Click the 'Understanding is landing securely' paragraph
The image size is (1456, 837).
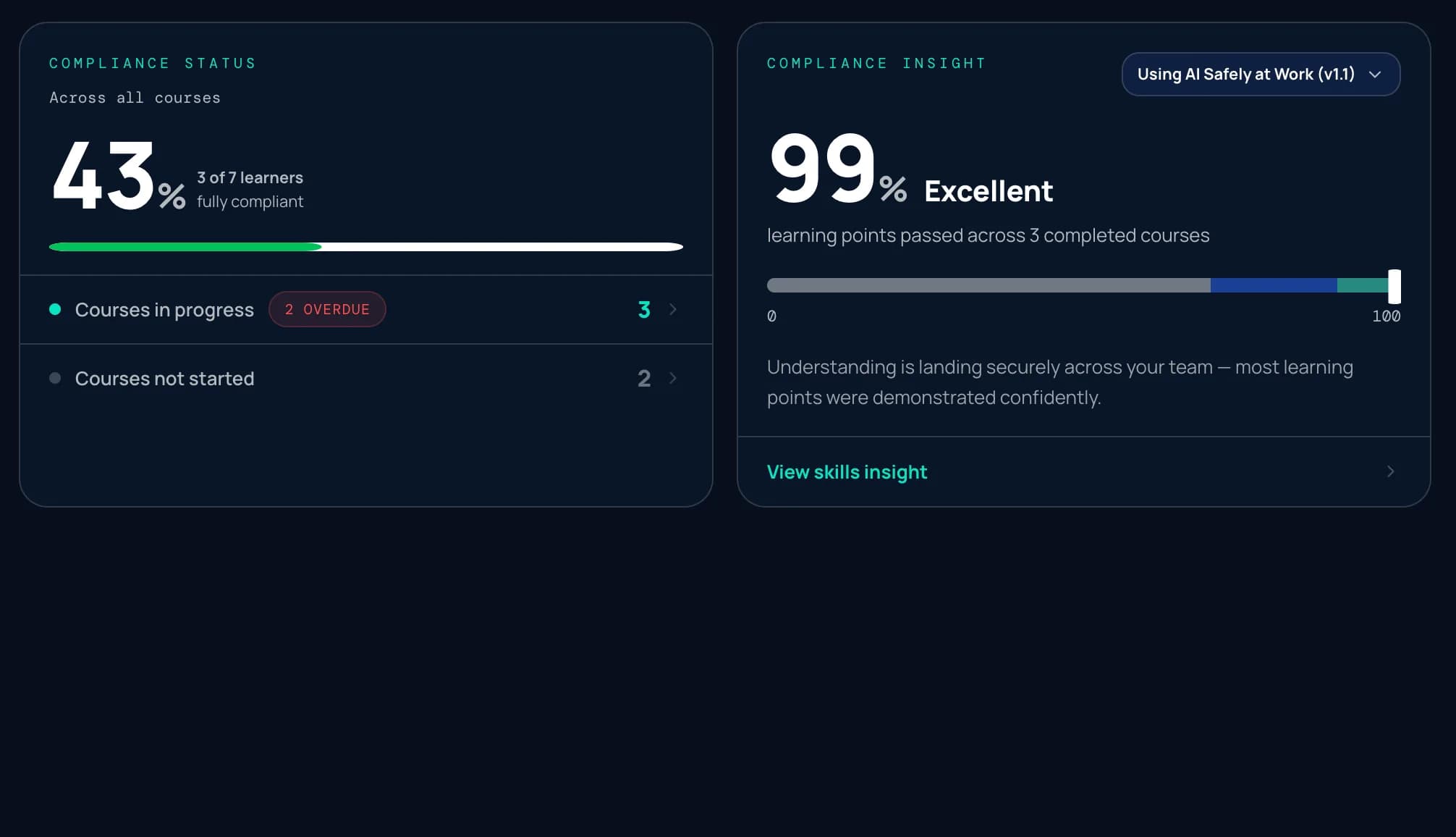1060,382
